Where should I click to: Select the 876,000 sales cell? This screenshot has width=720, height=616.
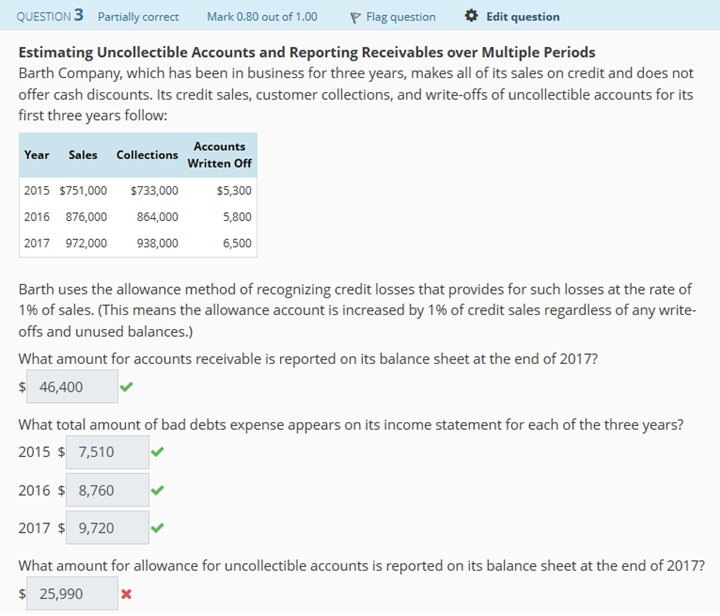pos(86,217)
